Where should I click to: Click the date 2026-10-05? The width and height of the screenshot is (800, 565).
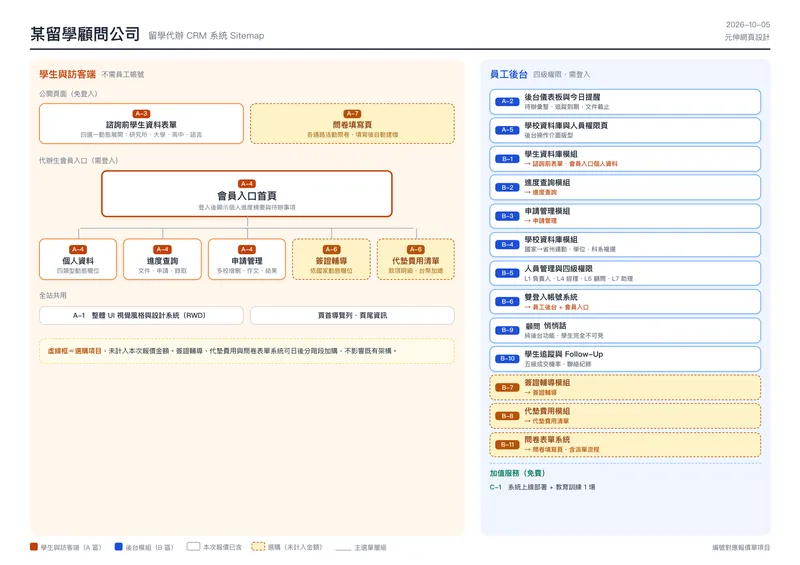pyautogui.click(x=748, y=24)
